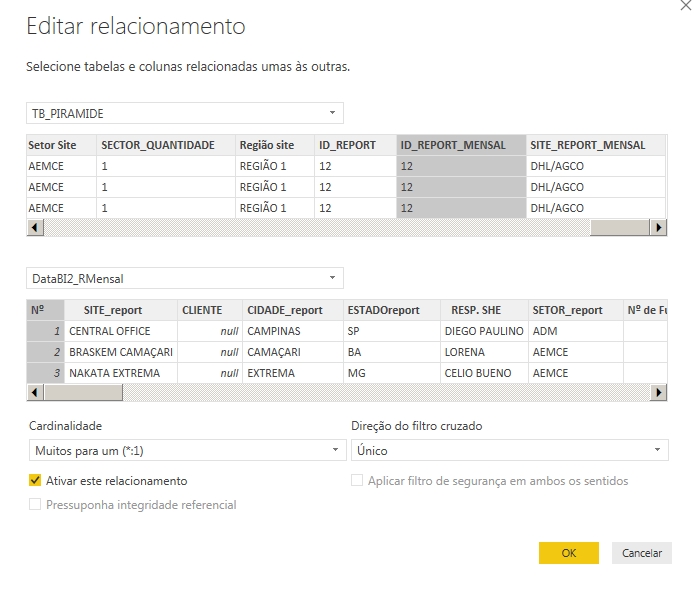698x591 pixels.
Task: Click the LORENA cell
Action: point(484,352)
